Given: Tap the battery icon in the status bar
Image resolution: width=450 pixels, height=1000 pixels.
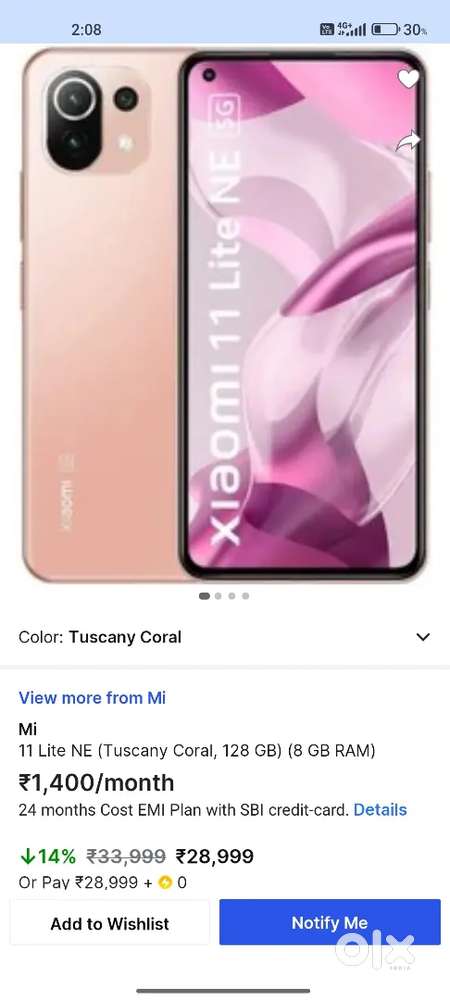Looking at the screenshot, I should tap(386, 29).
